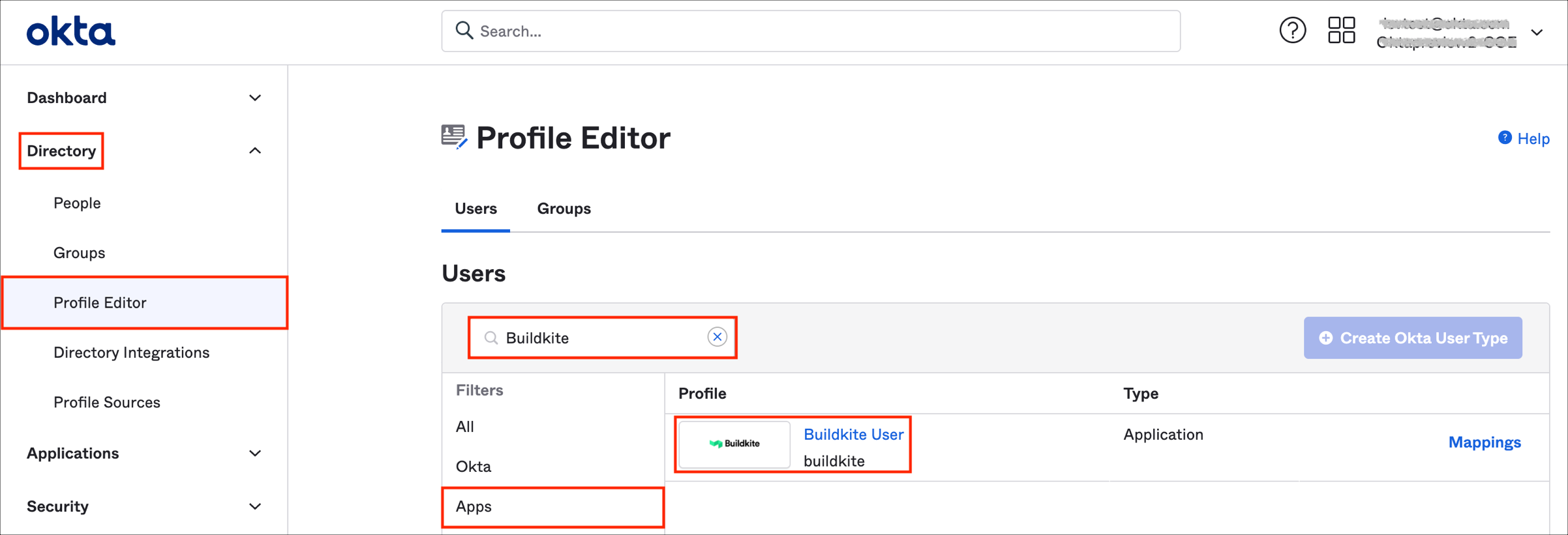Image resolution: width=1568 pixels, height=535 pixels.
Task: Open the Buildkite User profile link
Action: click(x=853, y=435)
